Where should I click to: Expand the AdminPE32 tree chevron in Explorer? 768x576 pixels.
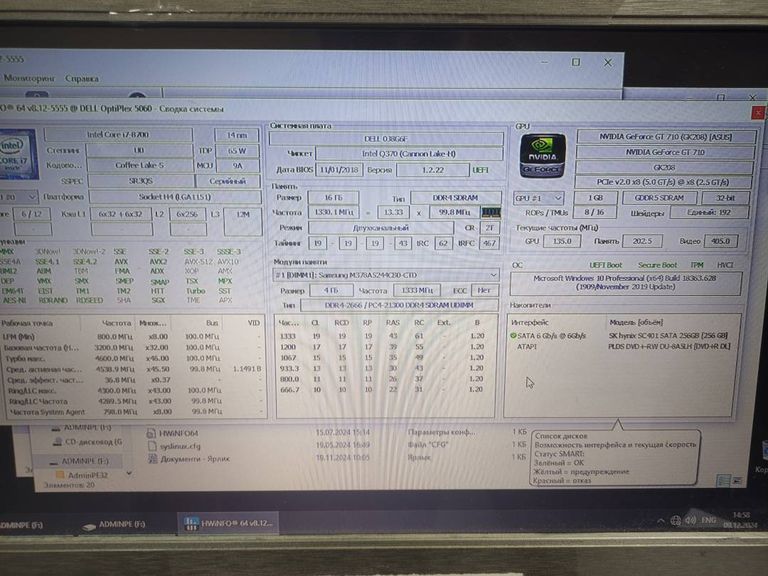tap(128, 474)
